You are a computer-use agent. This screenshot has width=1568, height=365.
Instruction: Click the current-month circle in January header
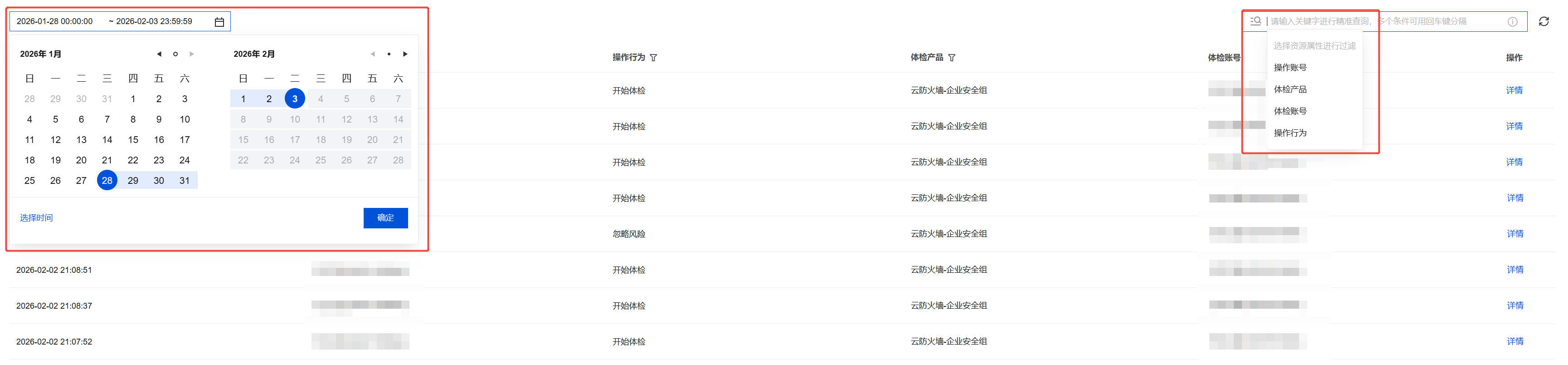click(175, 54)
